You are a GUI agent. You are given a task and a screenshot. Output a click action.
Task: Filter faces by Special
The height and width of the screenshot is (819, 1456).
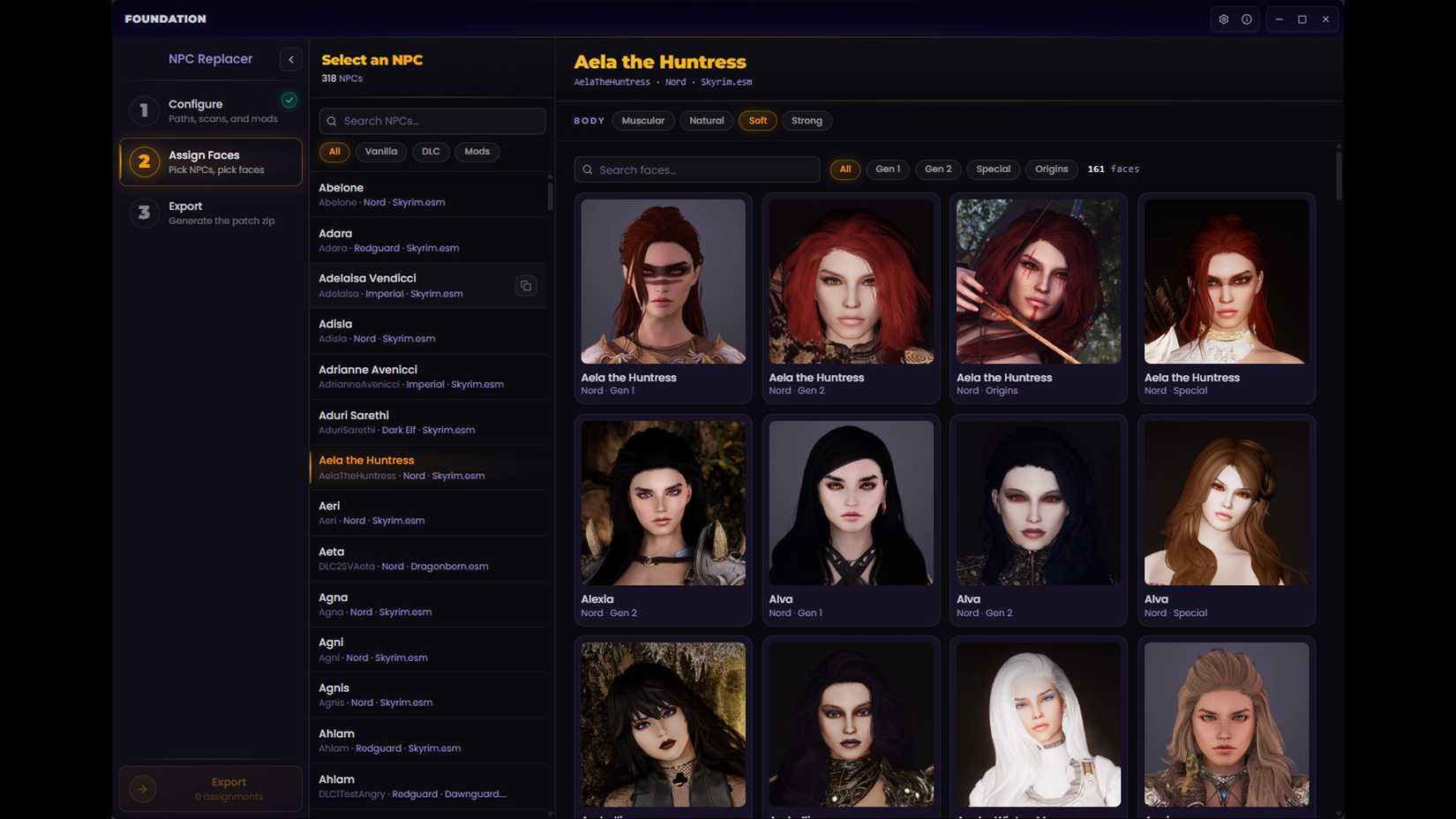[994, 169]
